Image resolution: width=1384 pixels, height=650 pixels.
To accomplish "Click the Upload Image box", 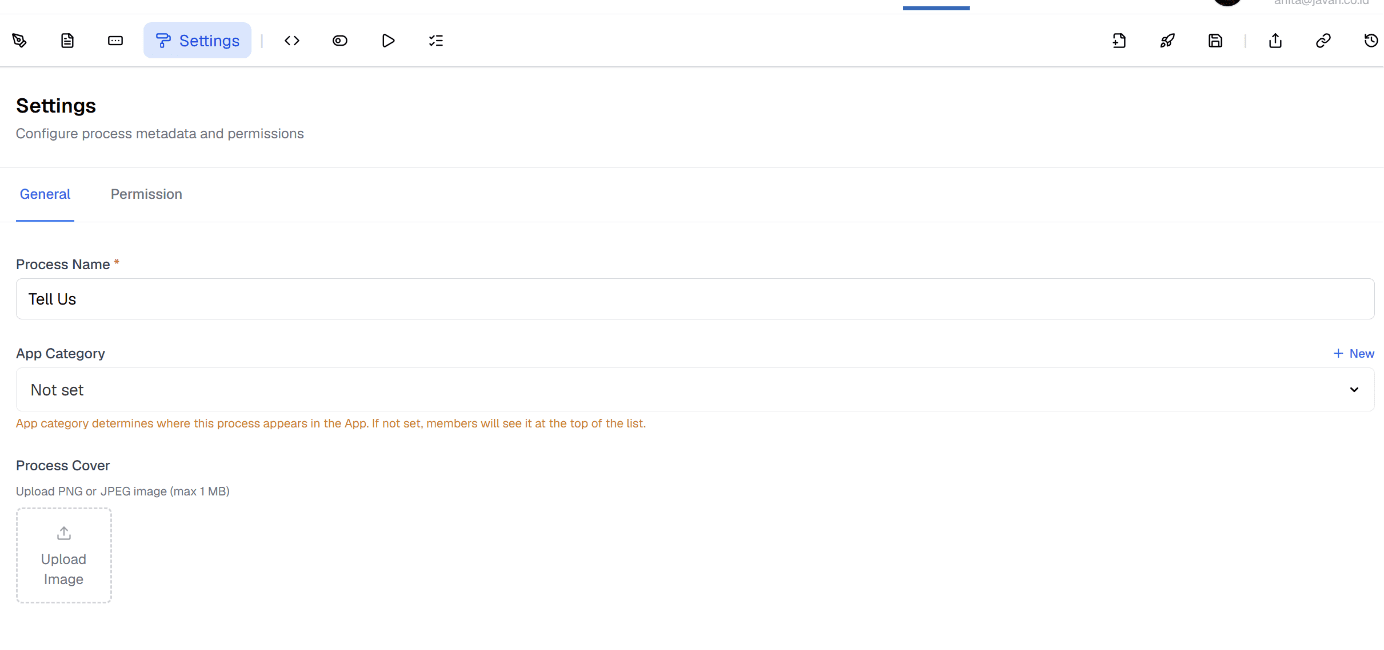I will coord(64,556).
